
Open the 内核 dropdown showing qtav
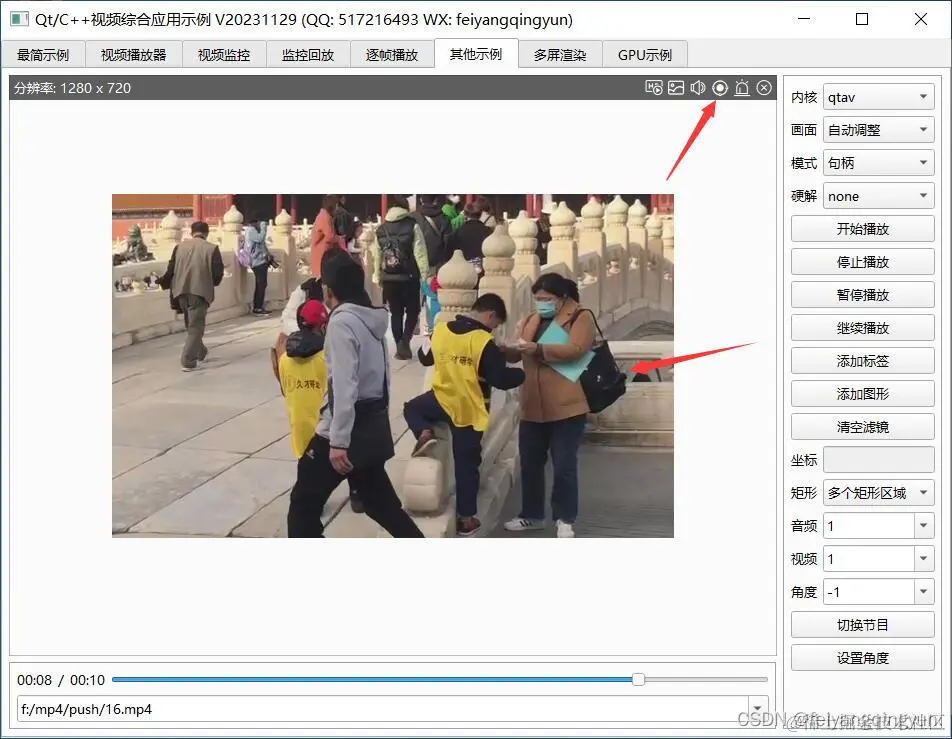click(879, 97)
